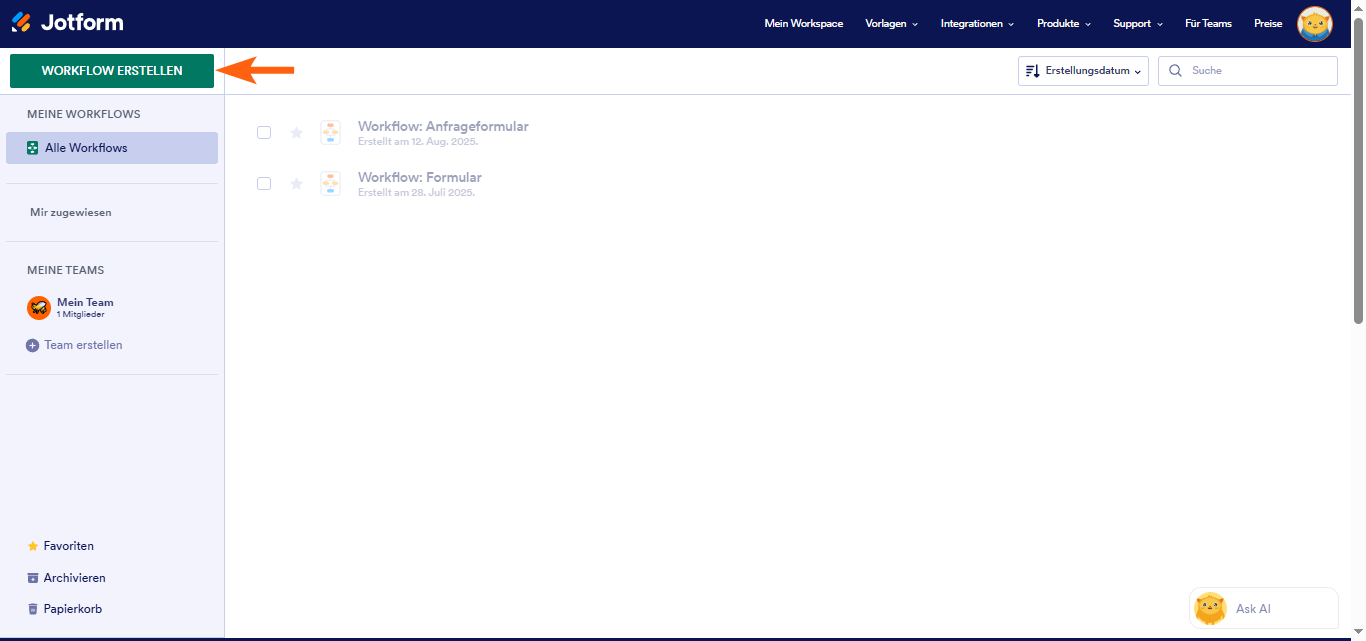1366x641 pixels.
Task: Click the plus icon for Team erstellen
Action: pyautogui.click(x=33, y=345)
